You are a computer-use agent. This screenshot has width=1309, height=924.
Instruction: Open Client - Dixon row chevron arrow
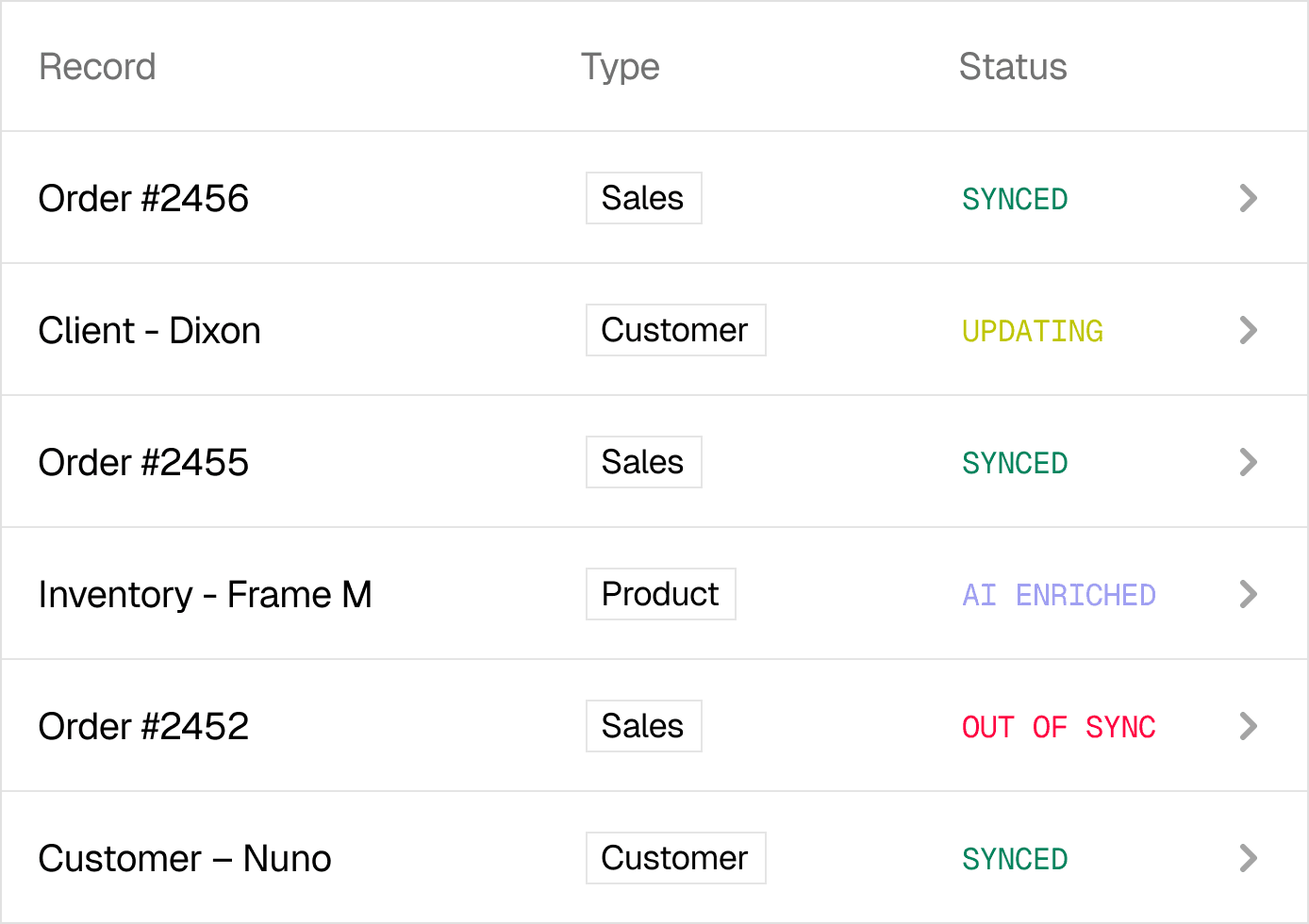click(1248, 330)
